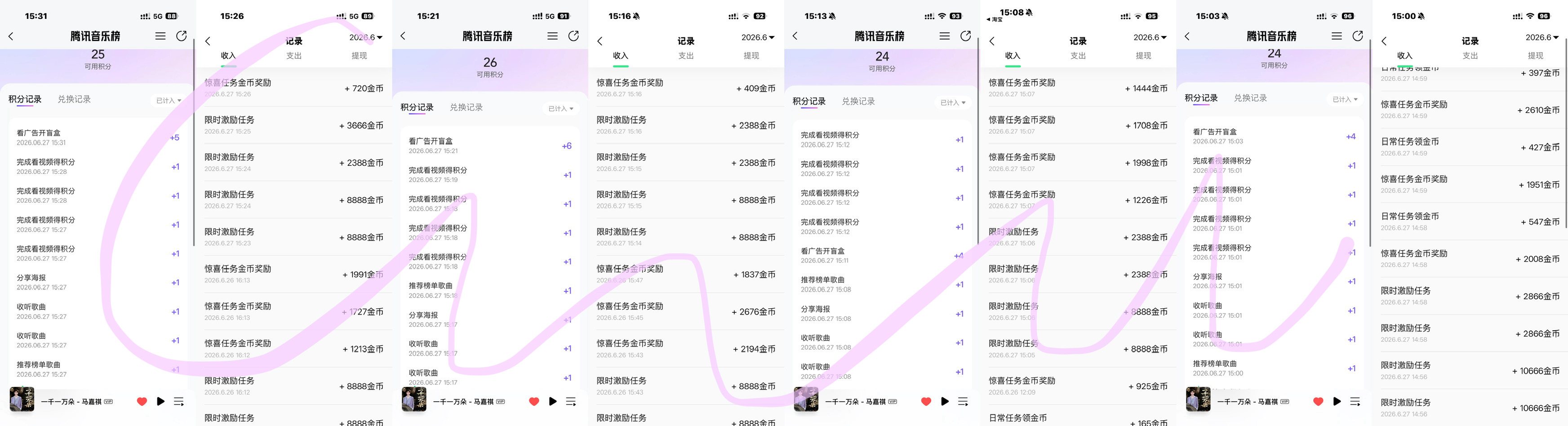This screenshot has height=426, width=1568.
Task: Tap the album cover thumbnail on the 15:21 screen
Action: 414,400
